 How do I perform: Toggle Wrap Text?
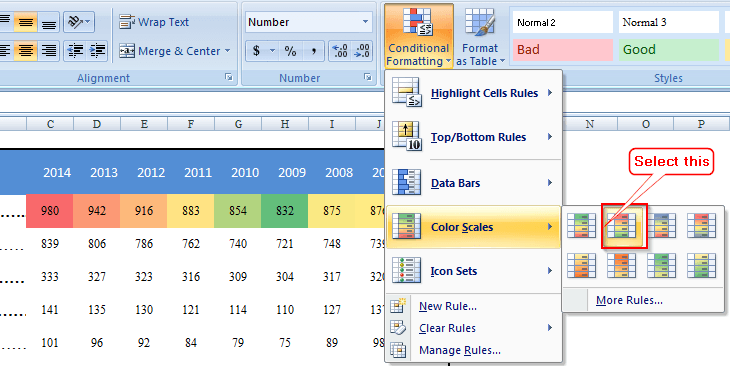tap(154, 22)
